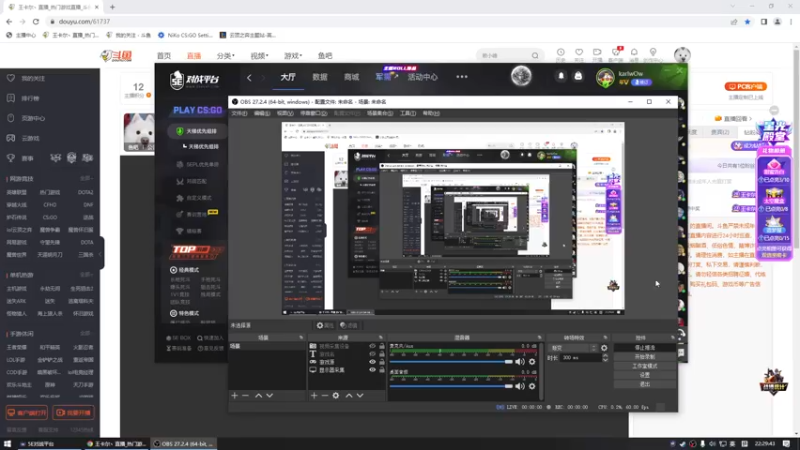Image resolution: width=800 pixels, height=450 pixels.
Task: Open the three-dots more menu in 5E header
Action: tap(462, 77)
